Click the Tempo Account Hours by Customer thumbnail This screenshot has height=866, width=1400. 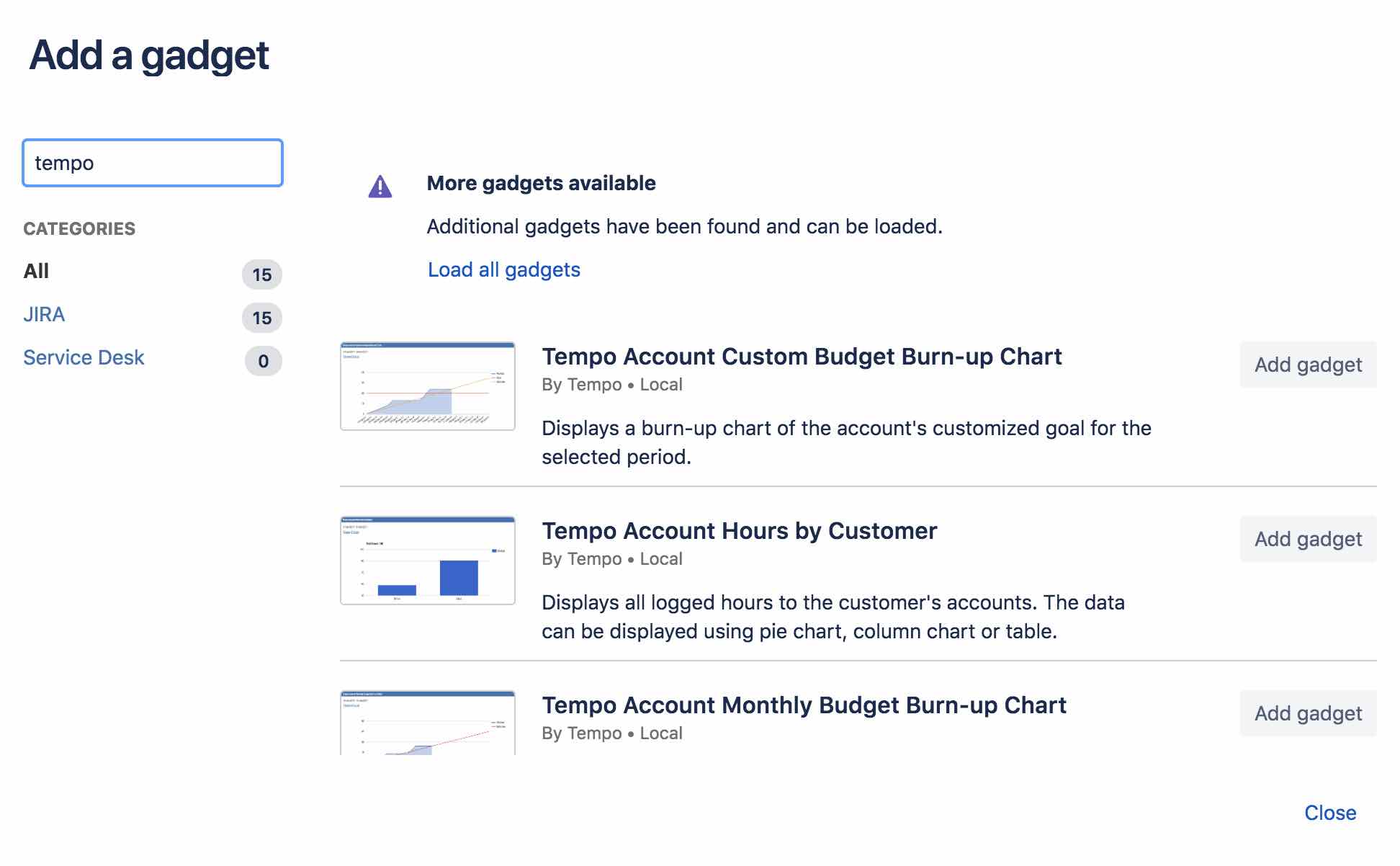tap(427, 560)
